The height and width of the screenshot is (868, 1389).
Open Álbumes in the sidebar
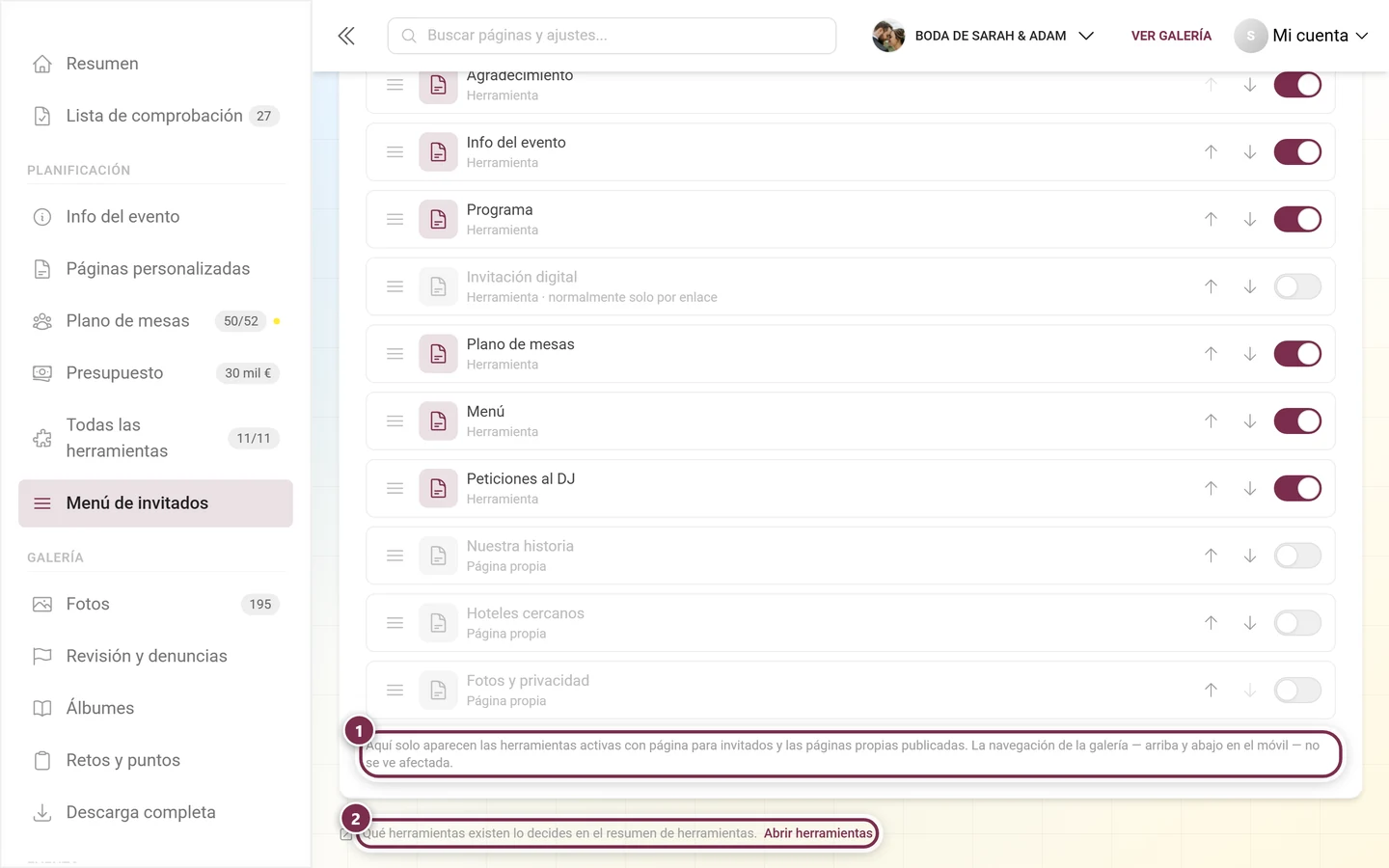click(155, 709)
